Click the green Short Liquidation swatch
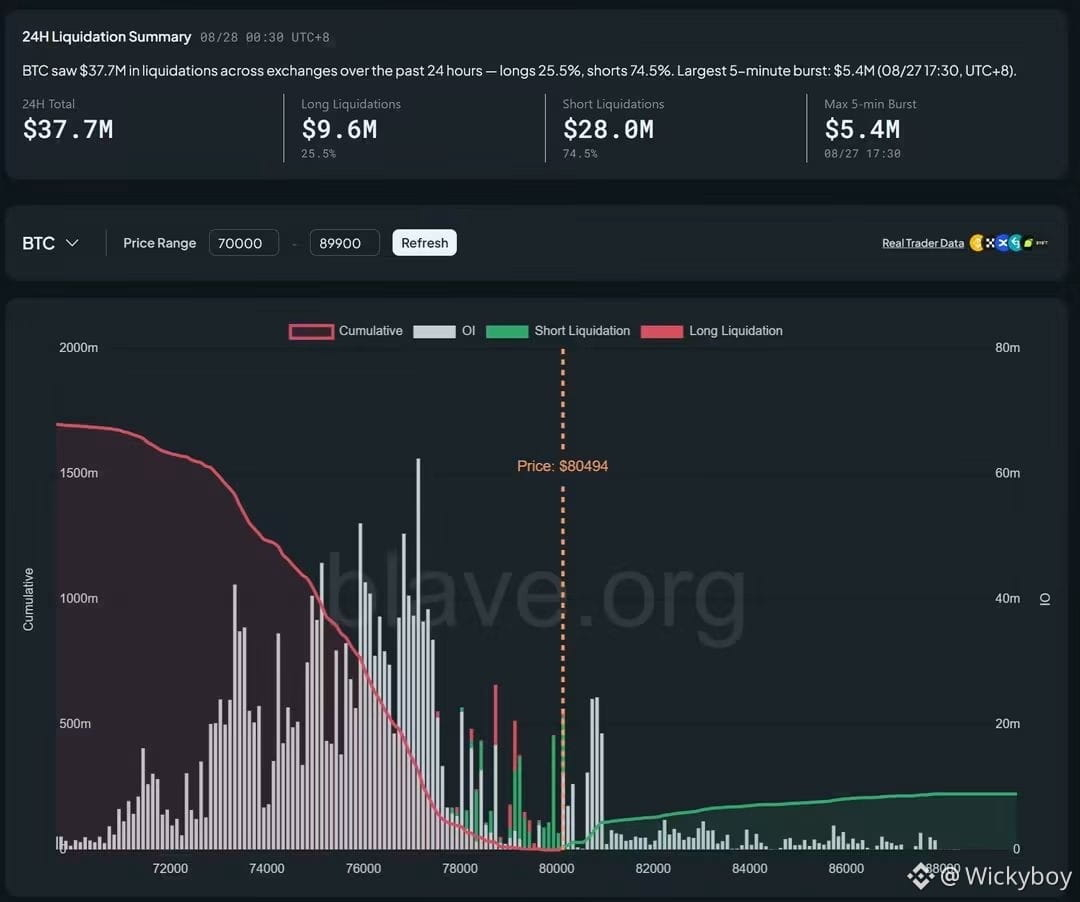This screenshot has height=902, width=1080. click(507, 332)
